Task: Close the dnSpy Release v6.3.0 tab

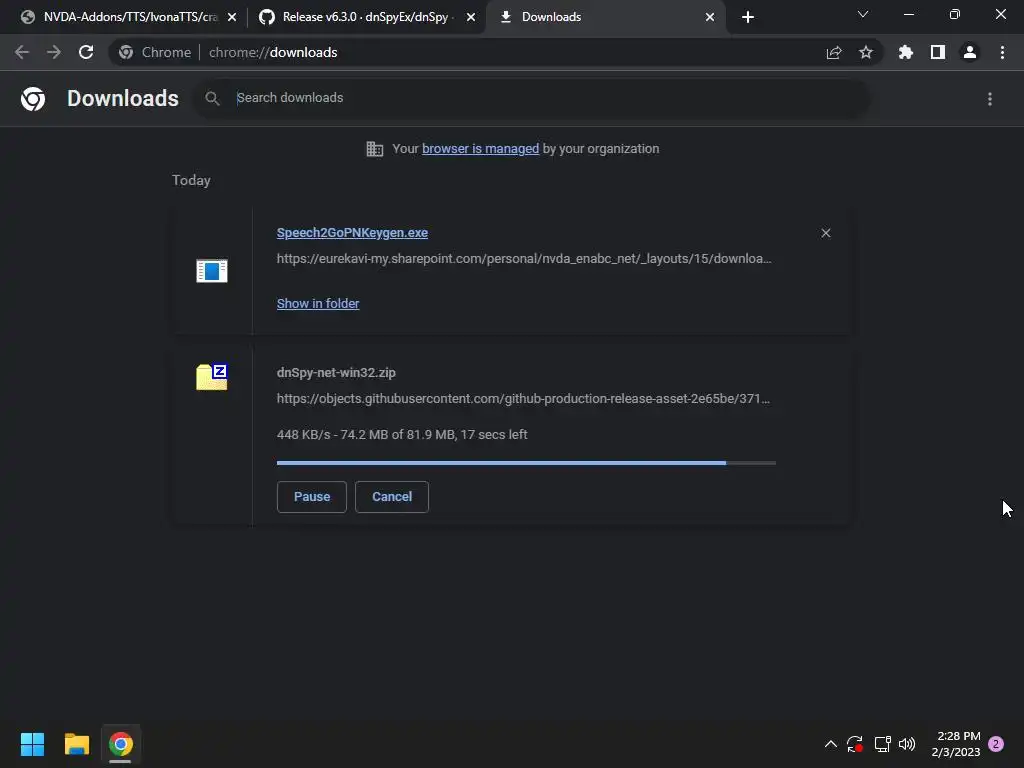Action: [x=471, y=18]
